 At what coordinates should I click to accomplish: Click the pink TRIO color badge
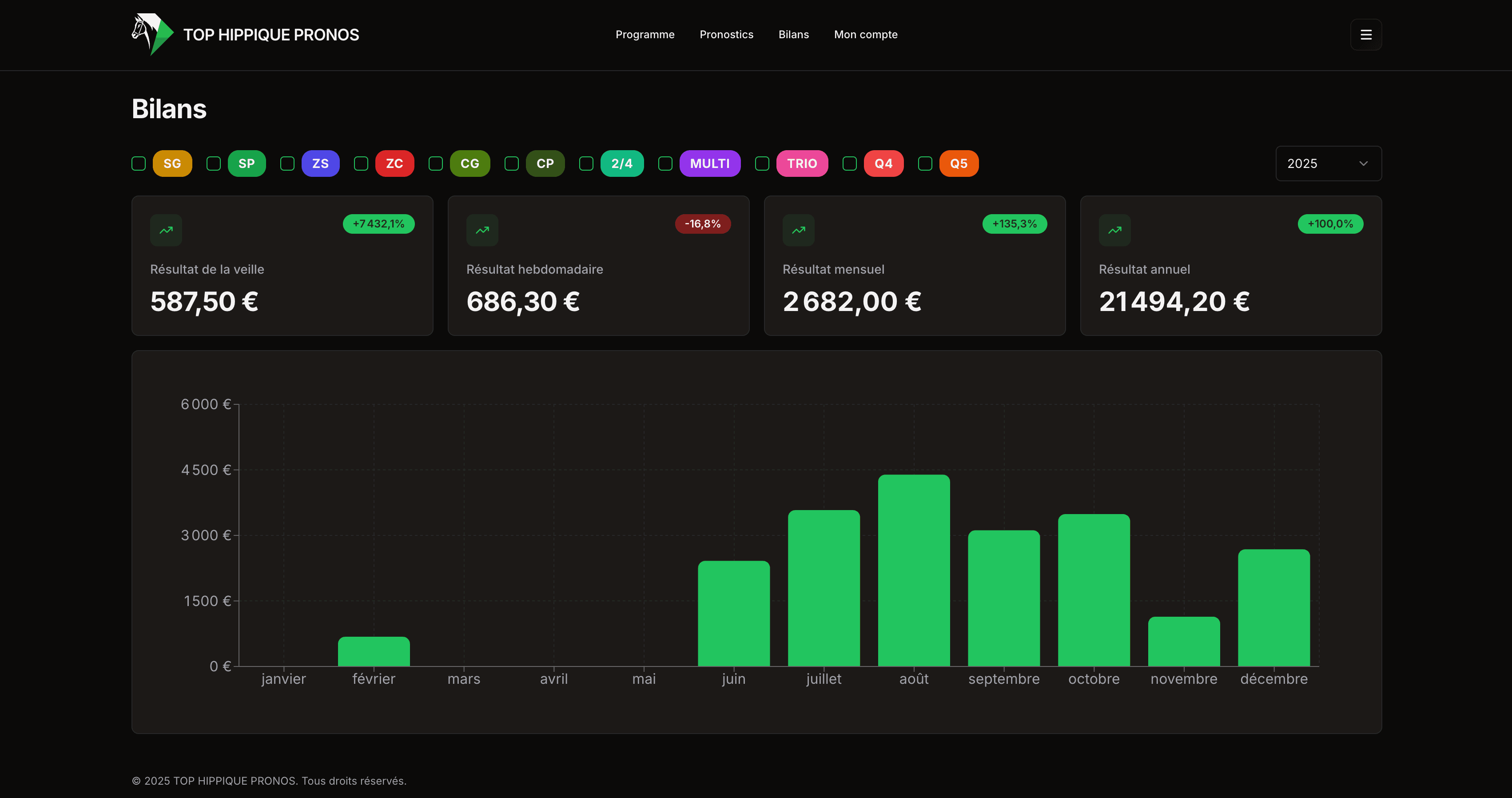pos(802,164)
